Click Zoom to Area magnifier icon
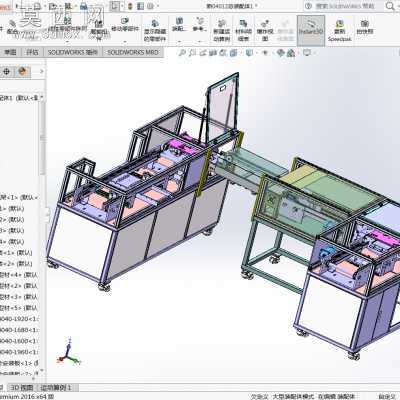Image resolution: width=400 pixels, height=400 pixels. pos(192,53)
